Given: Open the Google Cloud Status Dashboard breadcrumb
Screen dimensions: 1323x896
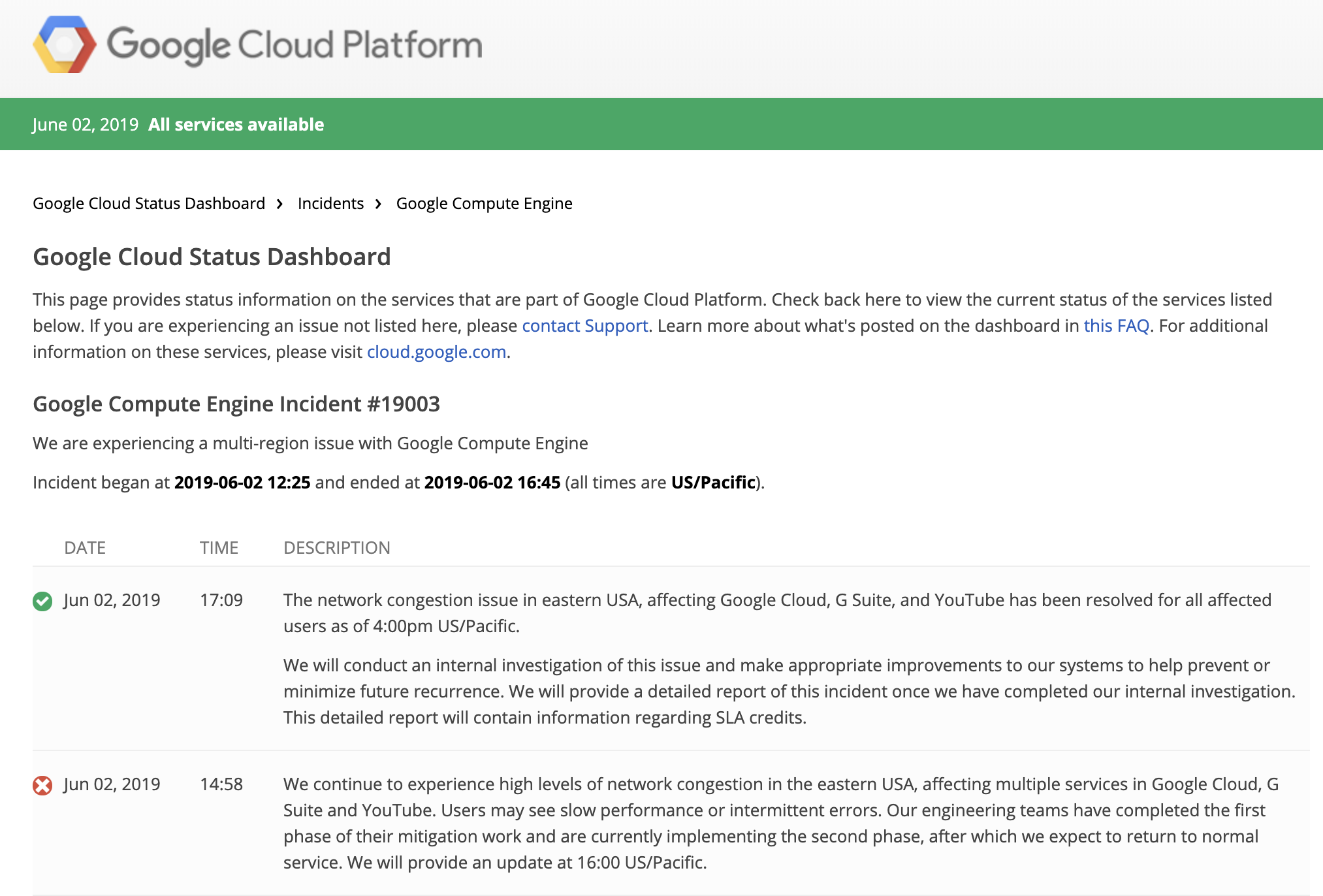Looking at the screenshot, I should pos(149,204).
